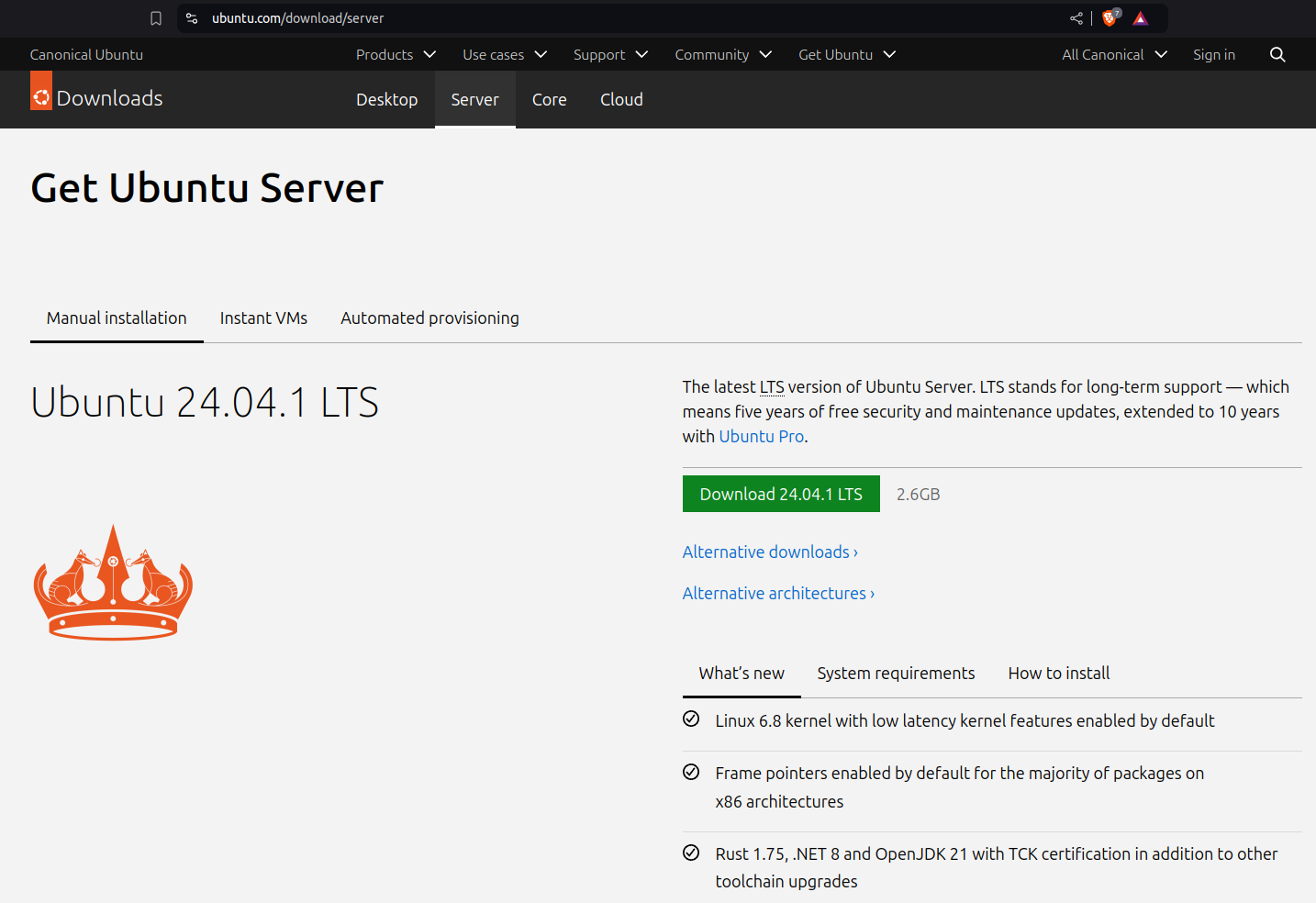Open site information icon in address bar

tap(192, 18)
